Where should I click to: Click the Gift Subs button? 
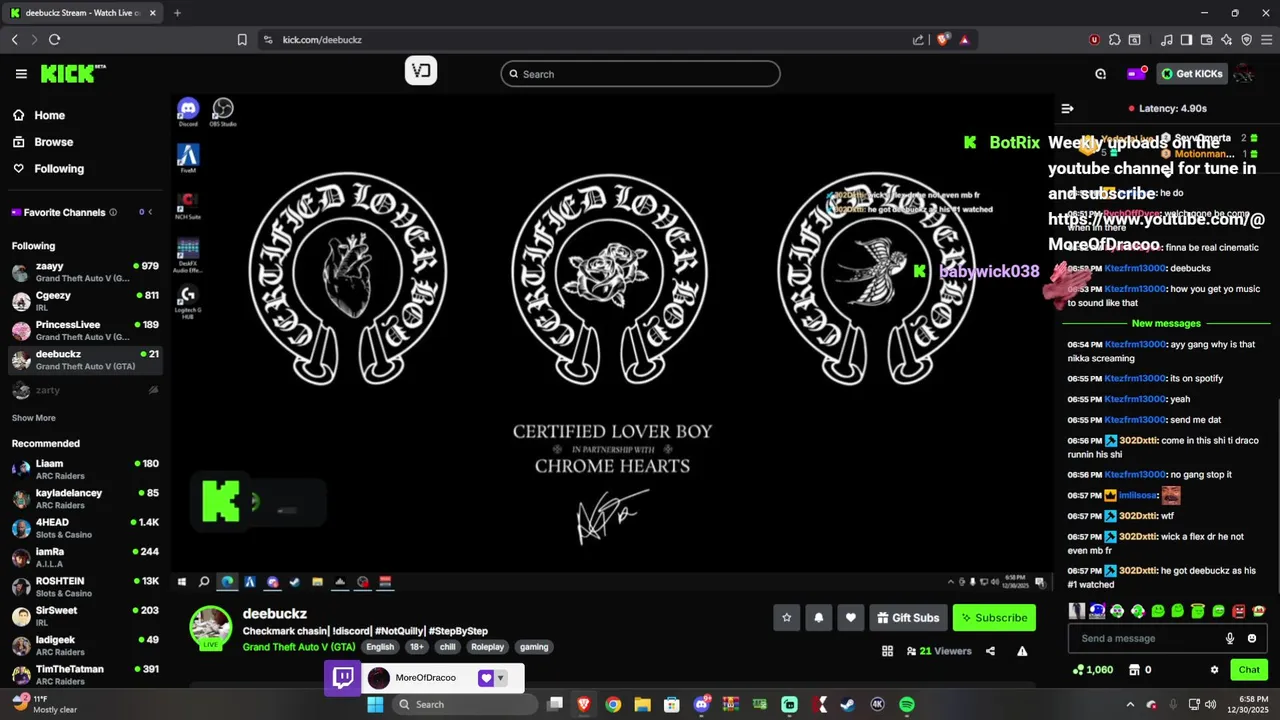[x=908, y=618]
